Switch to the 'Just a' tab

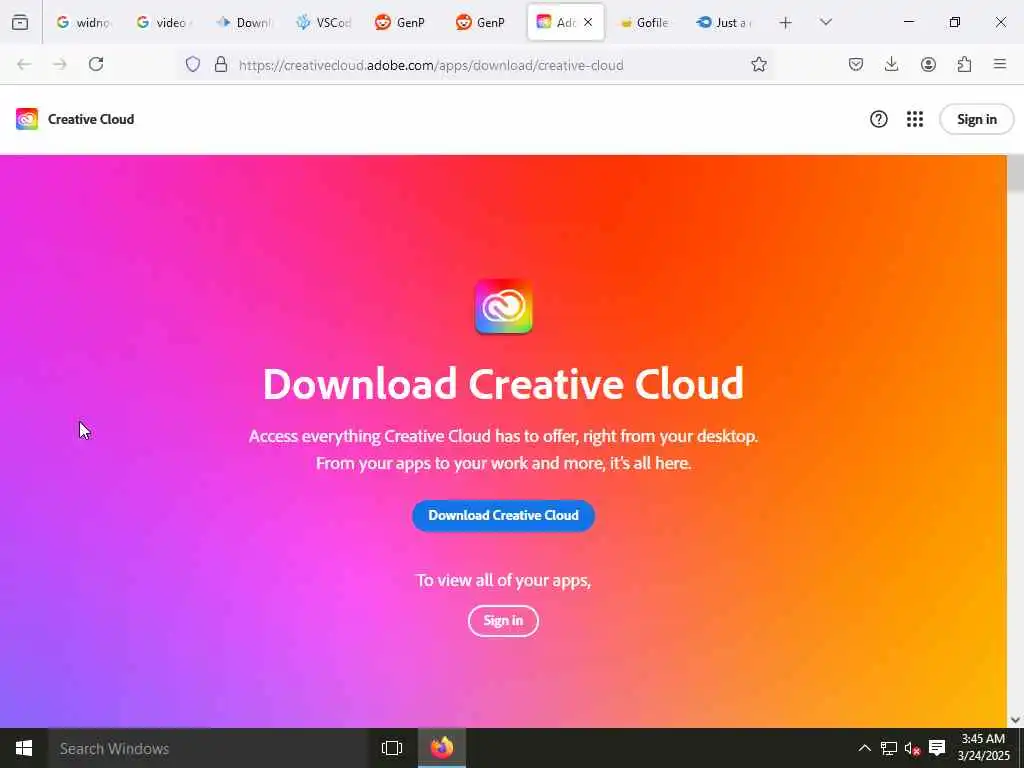click(x=725, y=22)
